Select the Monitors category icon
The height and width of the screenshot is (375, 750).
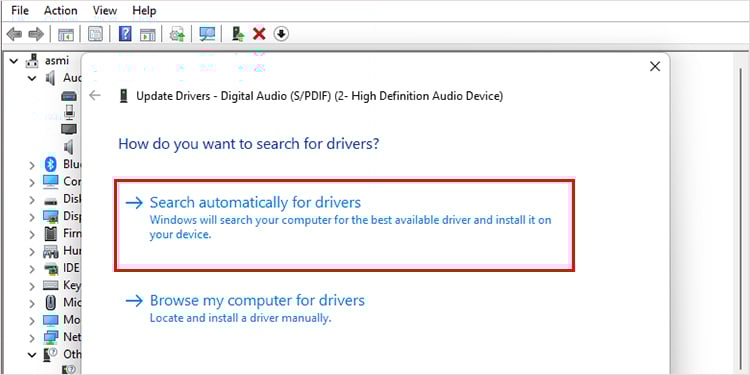tap(51, 320)
